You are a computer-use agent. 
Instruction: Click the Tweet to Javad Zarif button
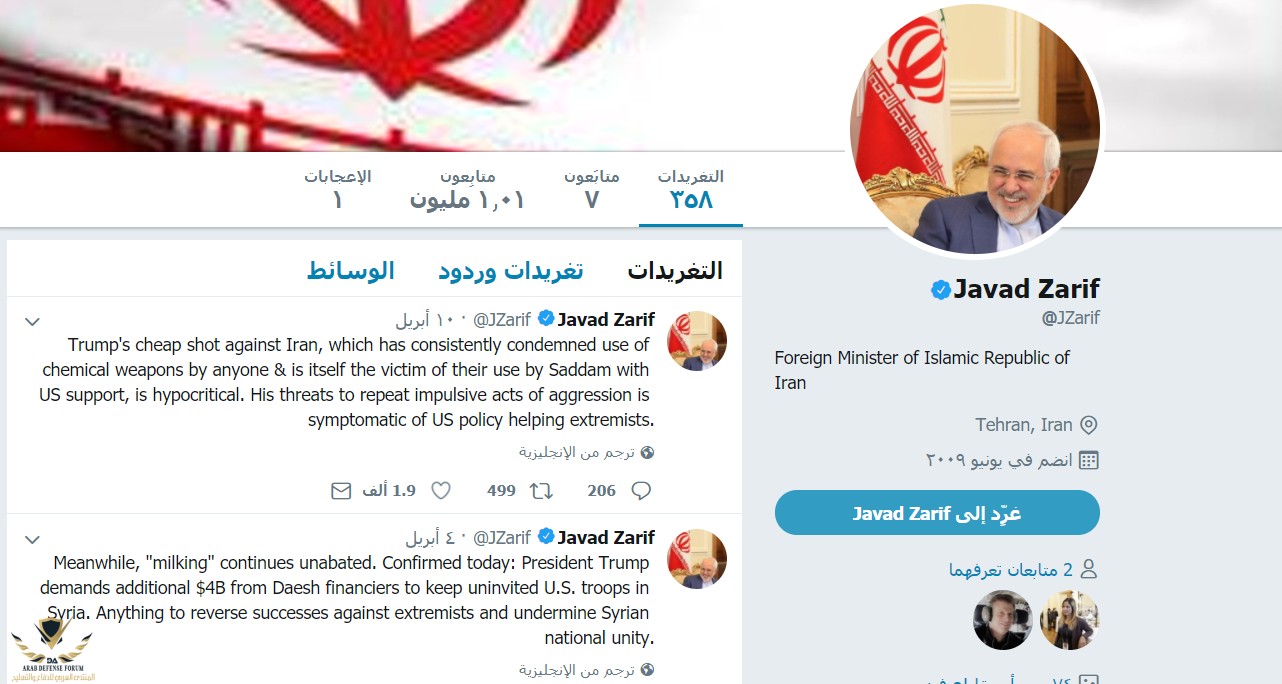937,513
